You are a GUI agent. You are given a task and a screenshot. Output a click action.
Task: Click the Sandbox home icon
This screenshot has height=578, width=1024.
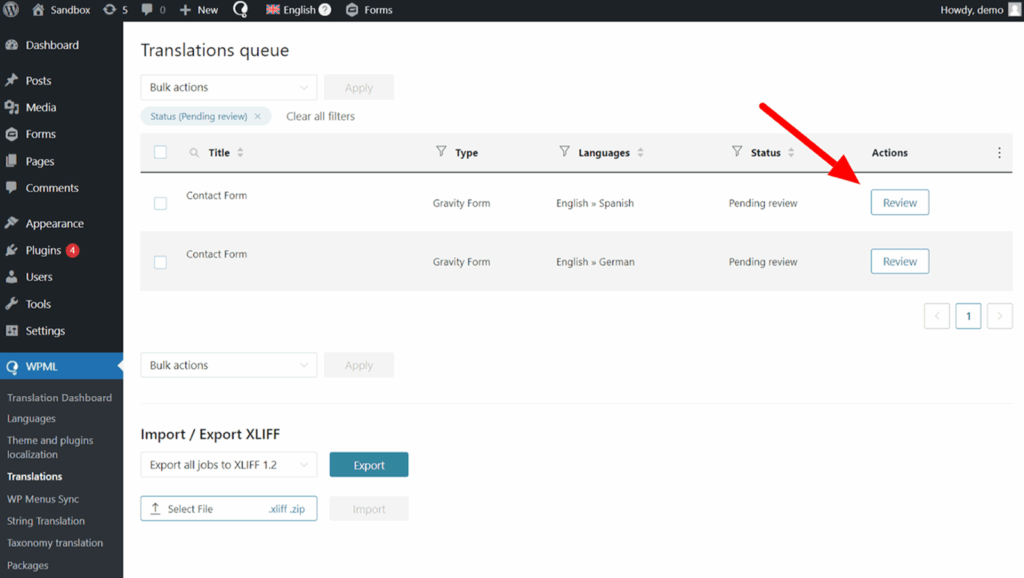pos(38,10)
